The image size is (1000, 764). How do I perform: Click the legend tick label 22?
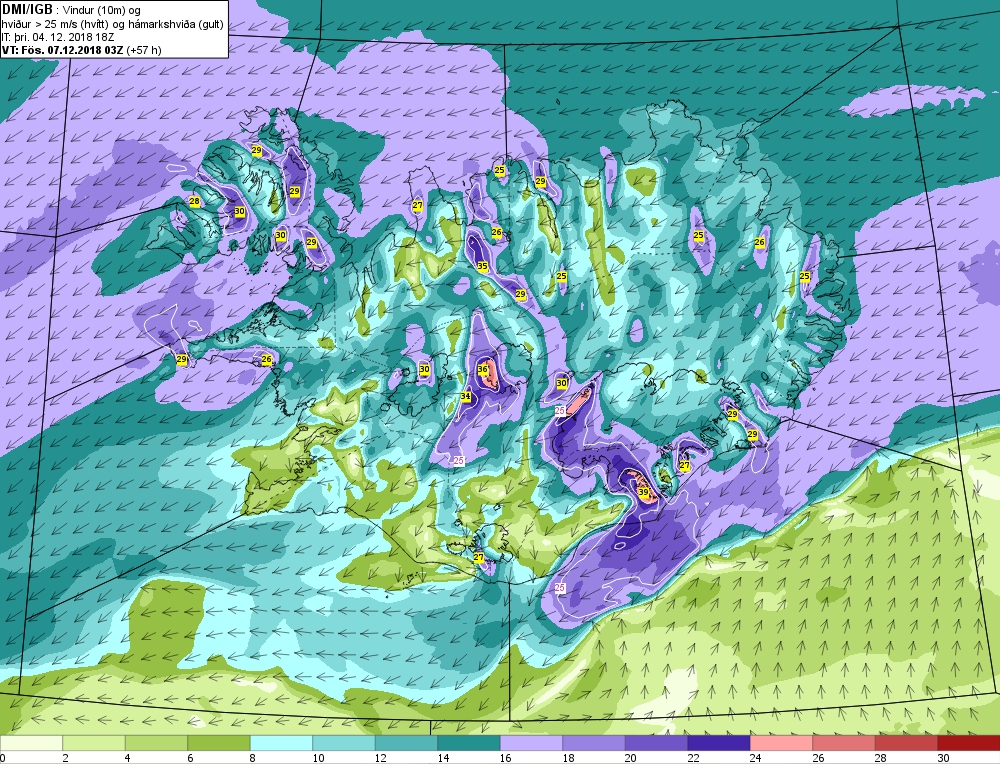tap(693, 758)
